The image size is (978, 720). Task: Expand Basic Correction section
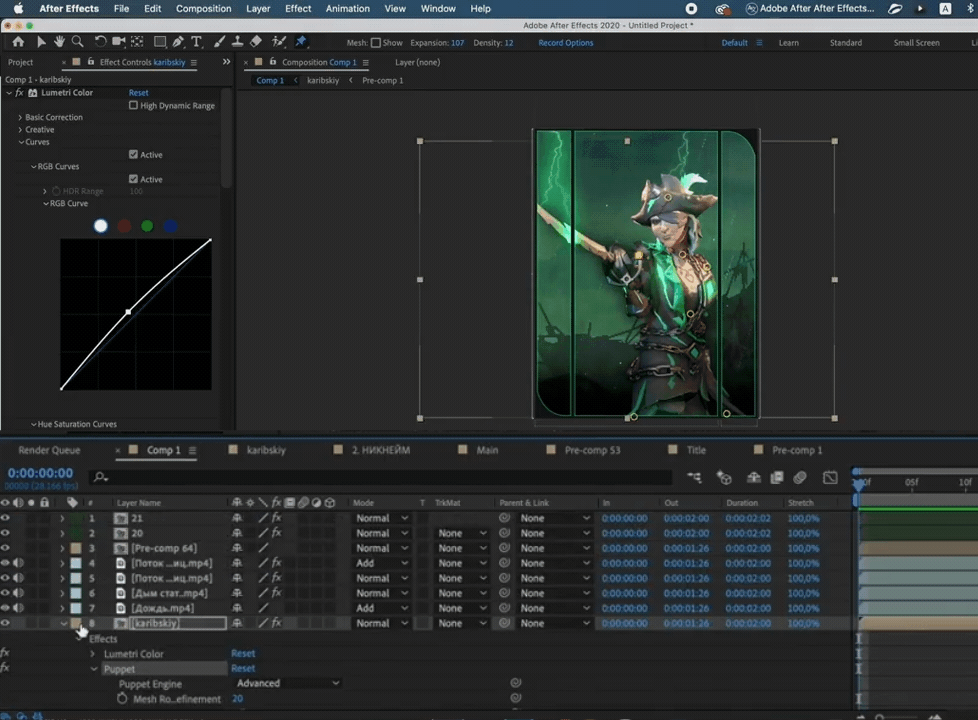20,117
